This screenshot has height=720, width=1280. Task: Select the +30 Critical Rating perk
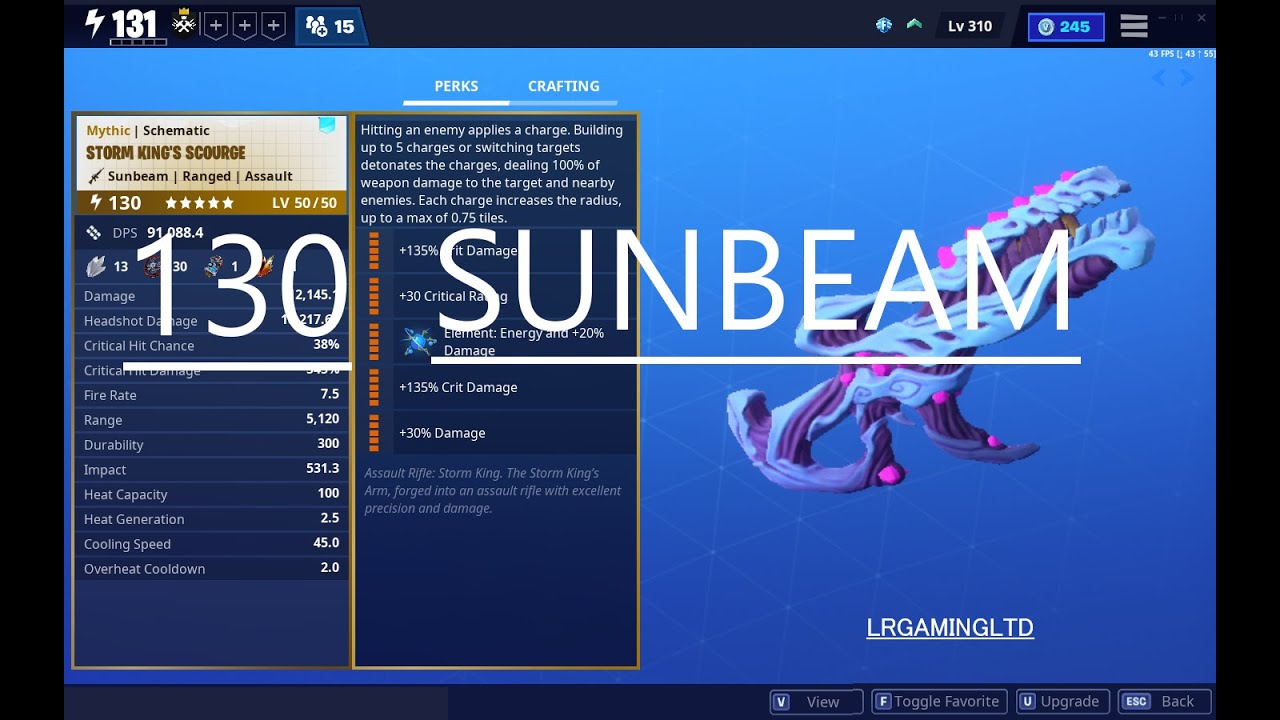(515, 296)
